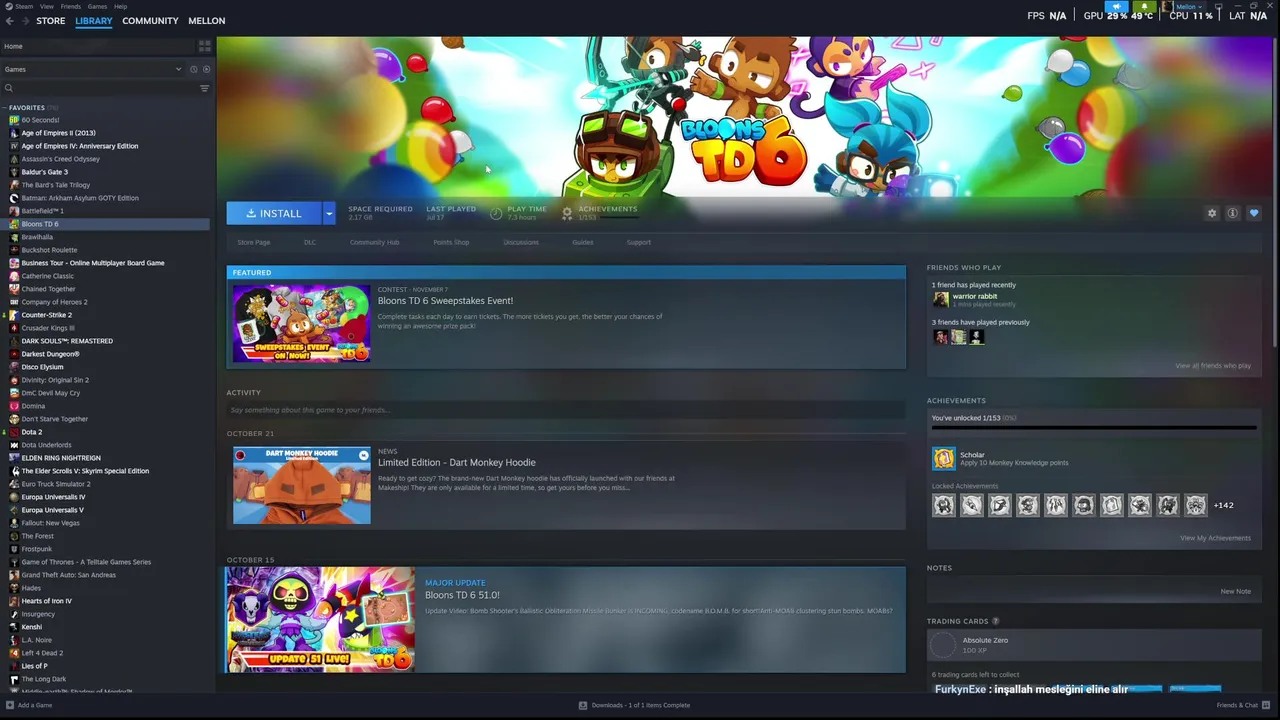Click the Home library button
1280x720 pixels.
tap(100, 46)
